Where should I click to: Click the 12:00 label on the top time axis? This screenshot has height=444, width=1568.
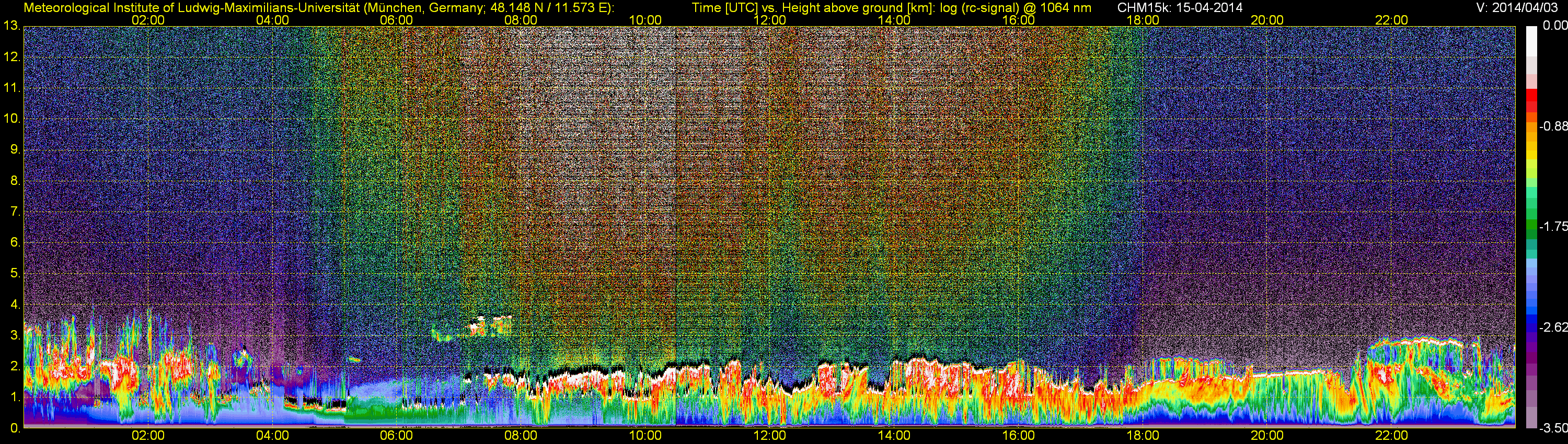(769, 20)
